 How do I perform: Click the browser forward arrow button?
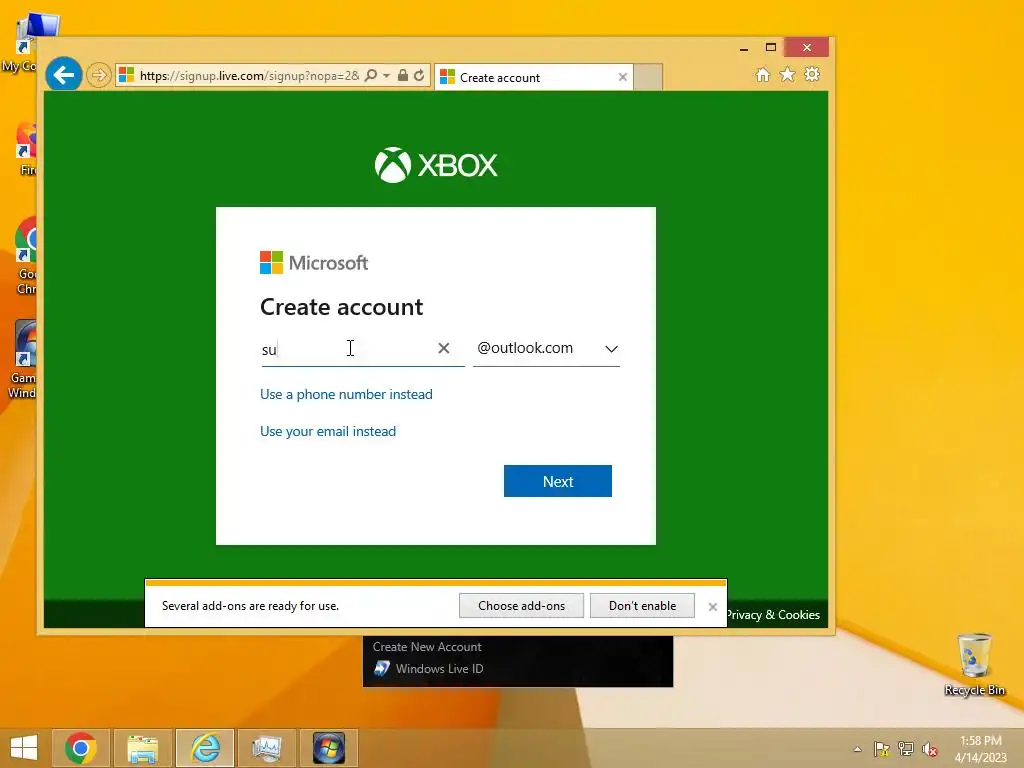click(x=99, y=76)
